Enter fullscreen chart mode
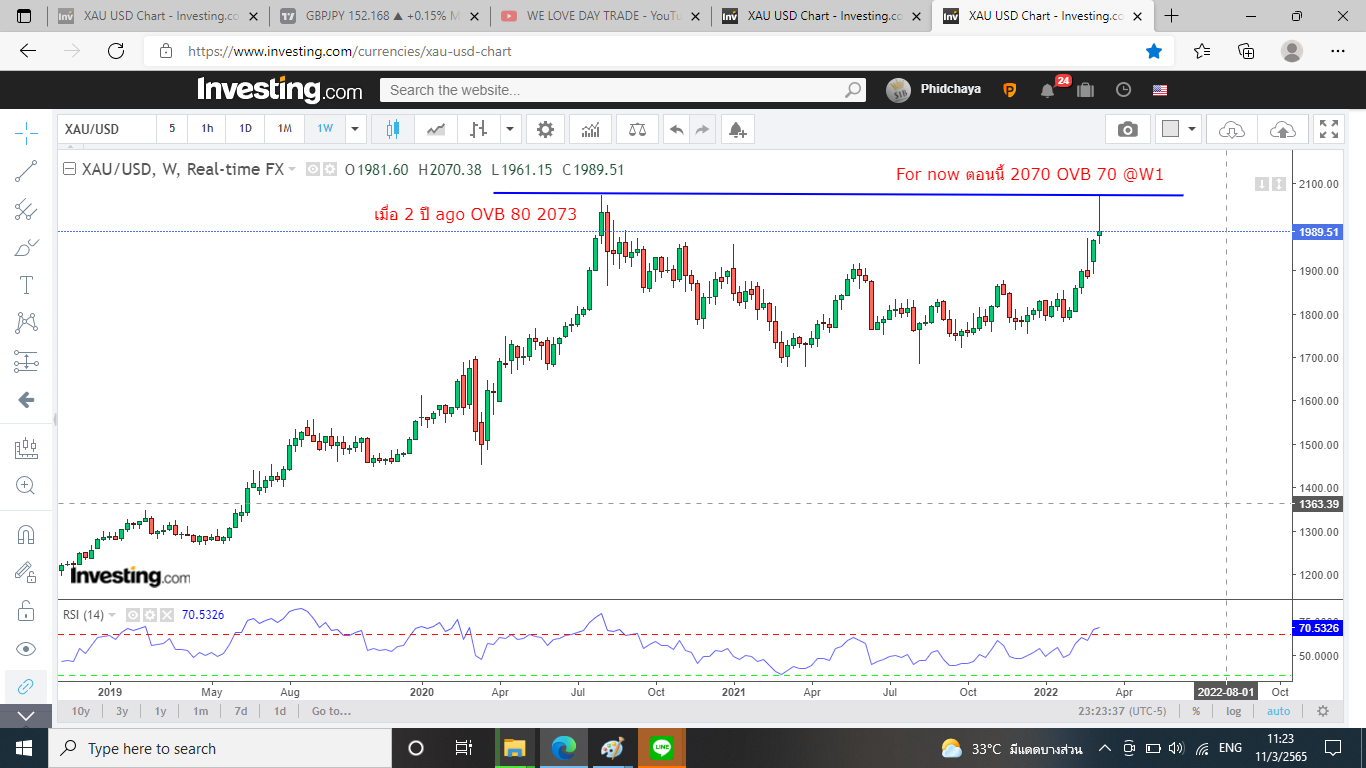 1329,129
